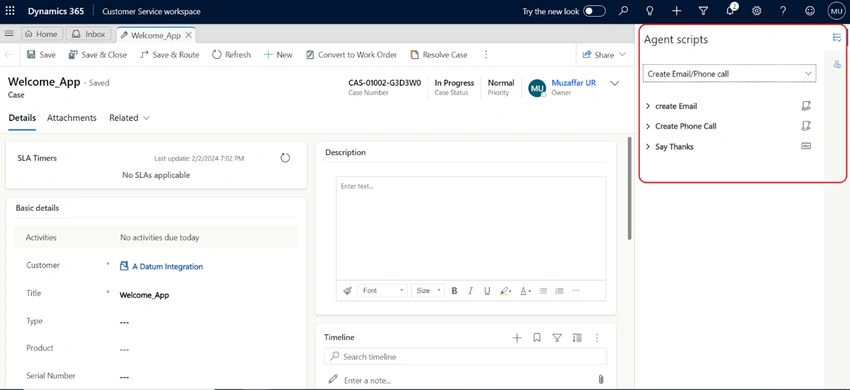Click the plus quick create icon in top bar
Image resolution: width=850 pixels, height=390 pixels.
tap(677, 11)
